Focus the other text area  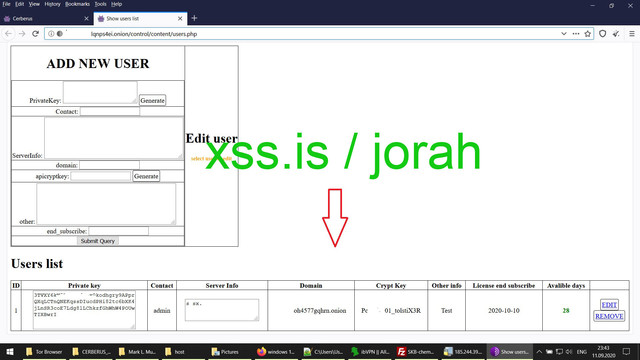point(106,204)
